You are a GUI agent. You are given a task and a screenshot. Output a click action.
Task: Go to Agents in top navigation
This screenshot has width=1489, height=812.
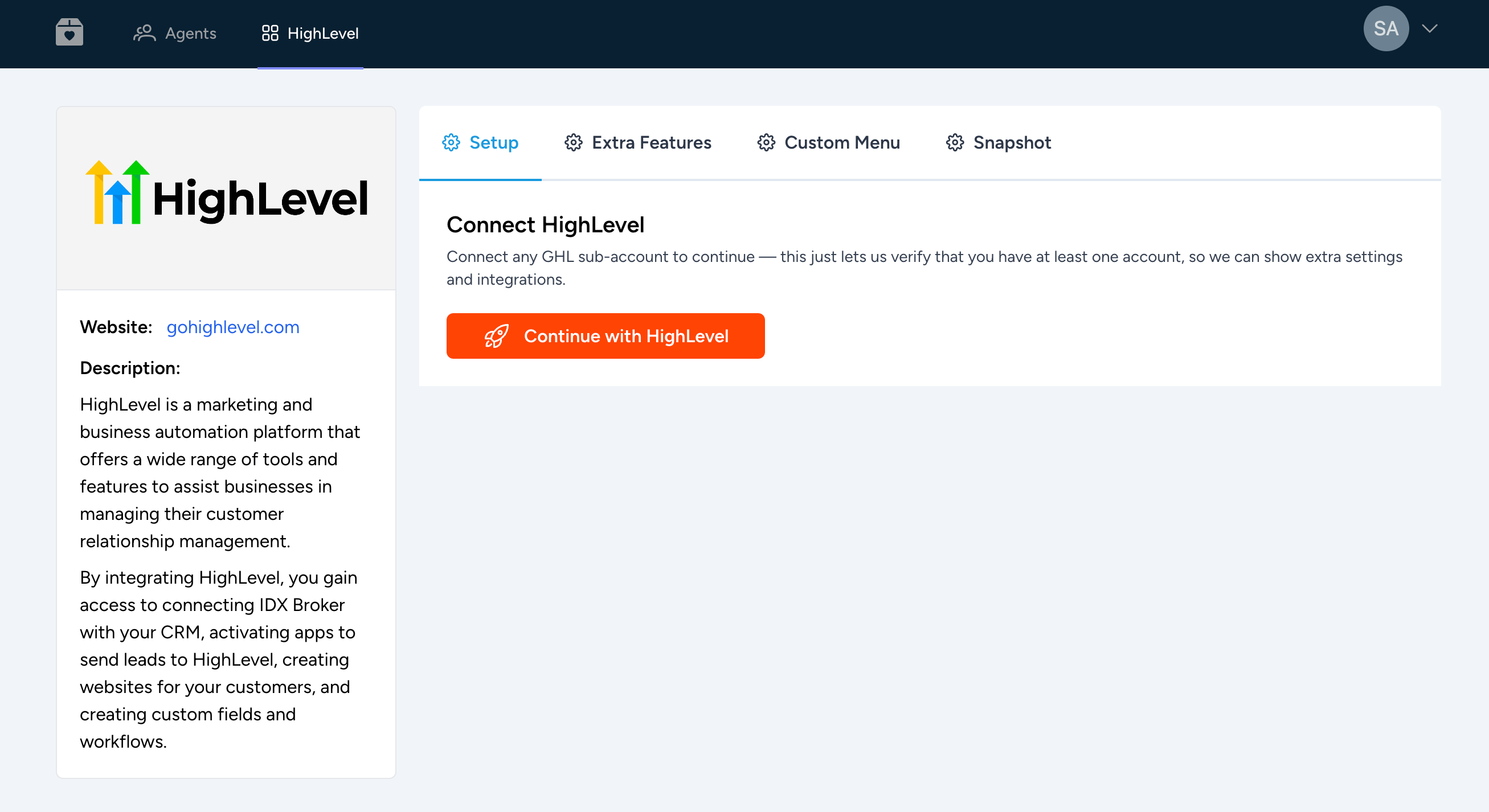(190, 33)
